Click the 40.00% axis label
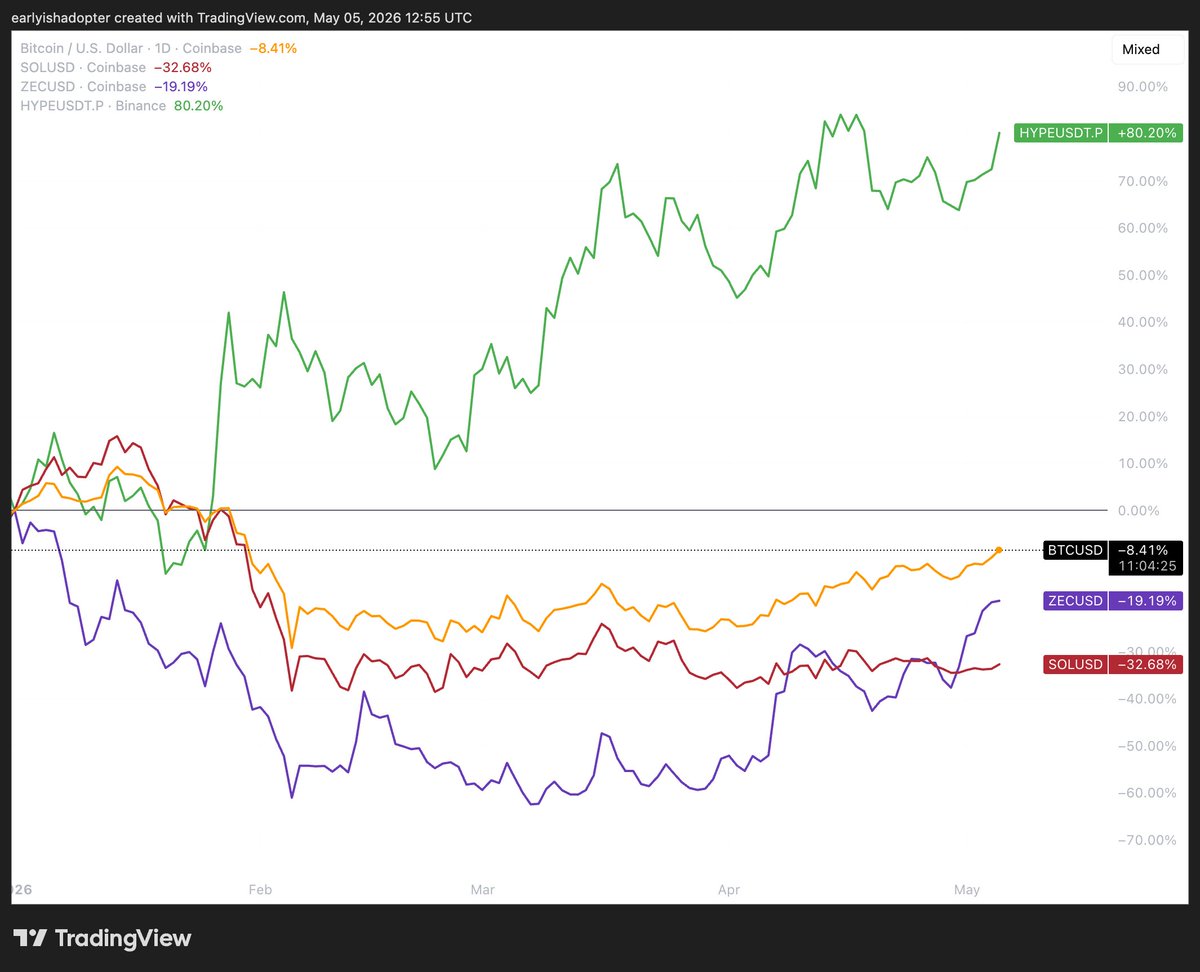1200x972 pixels. click(x=1143, y=322)
